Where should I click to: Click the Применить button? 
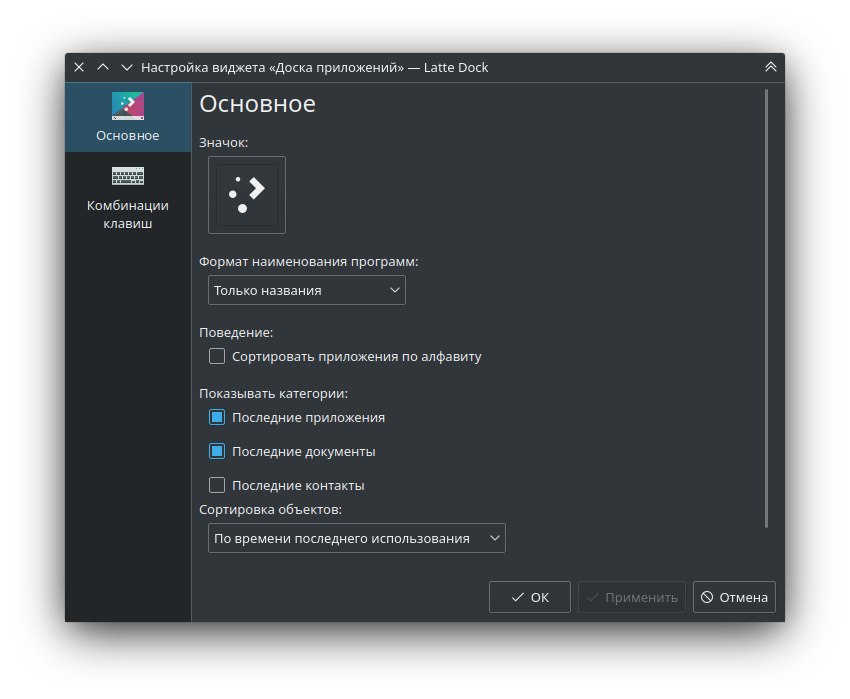click(x=632, y=597)
